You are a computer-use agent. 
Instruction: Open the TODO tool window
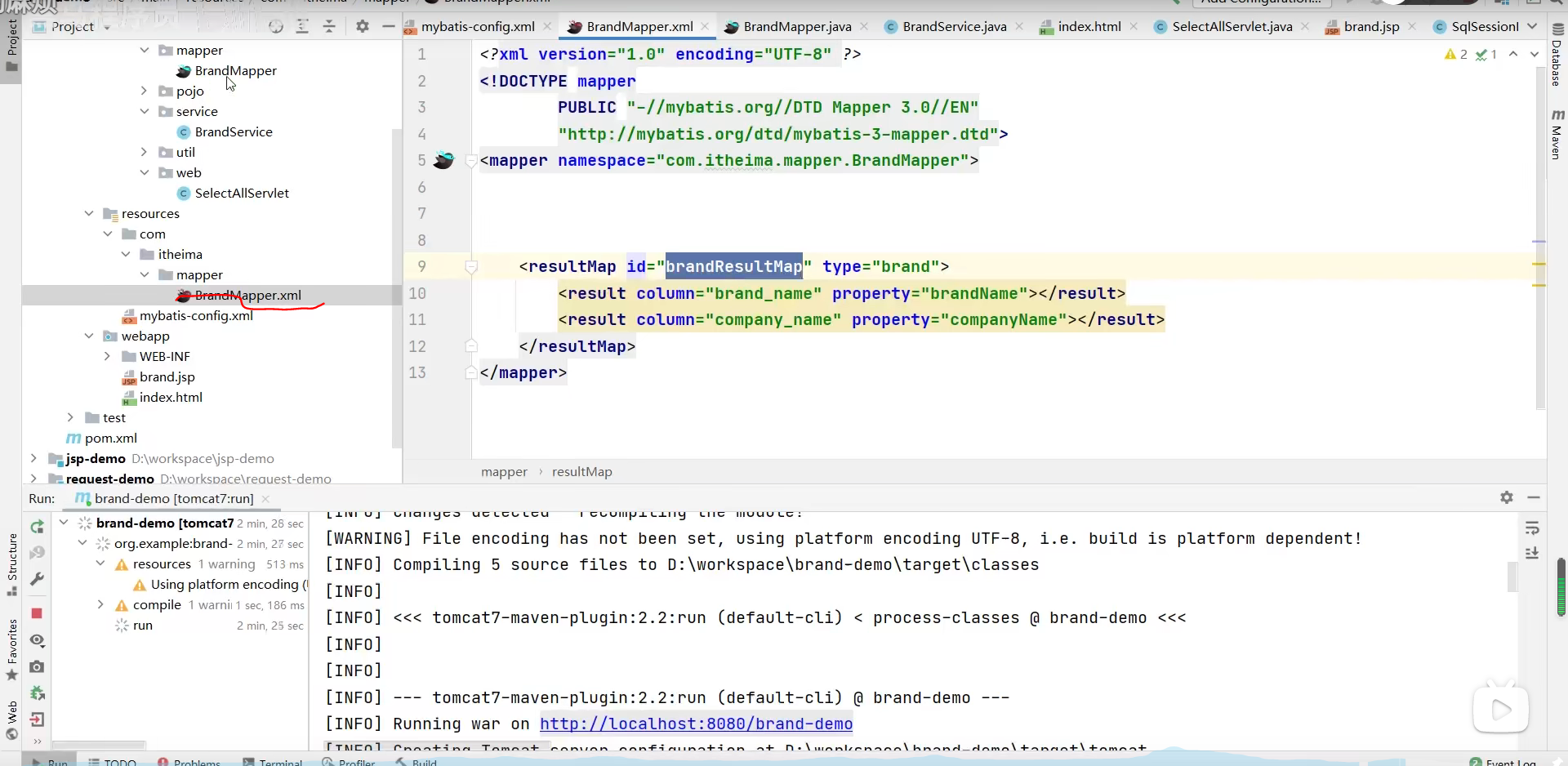(x=113, y=761)
